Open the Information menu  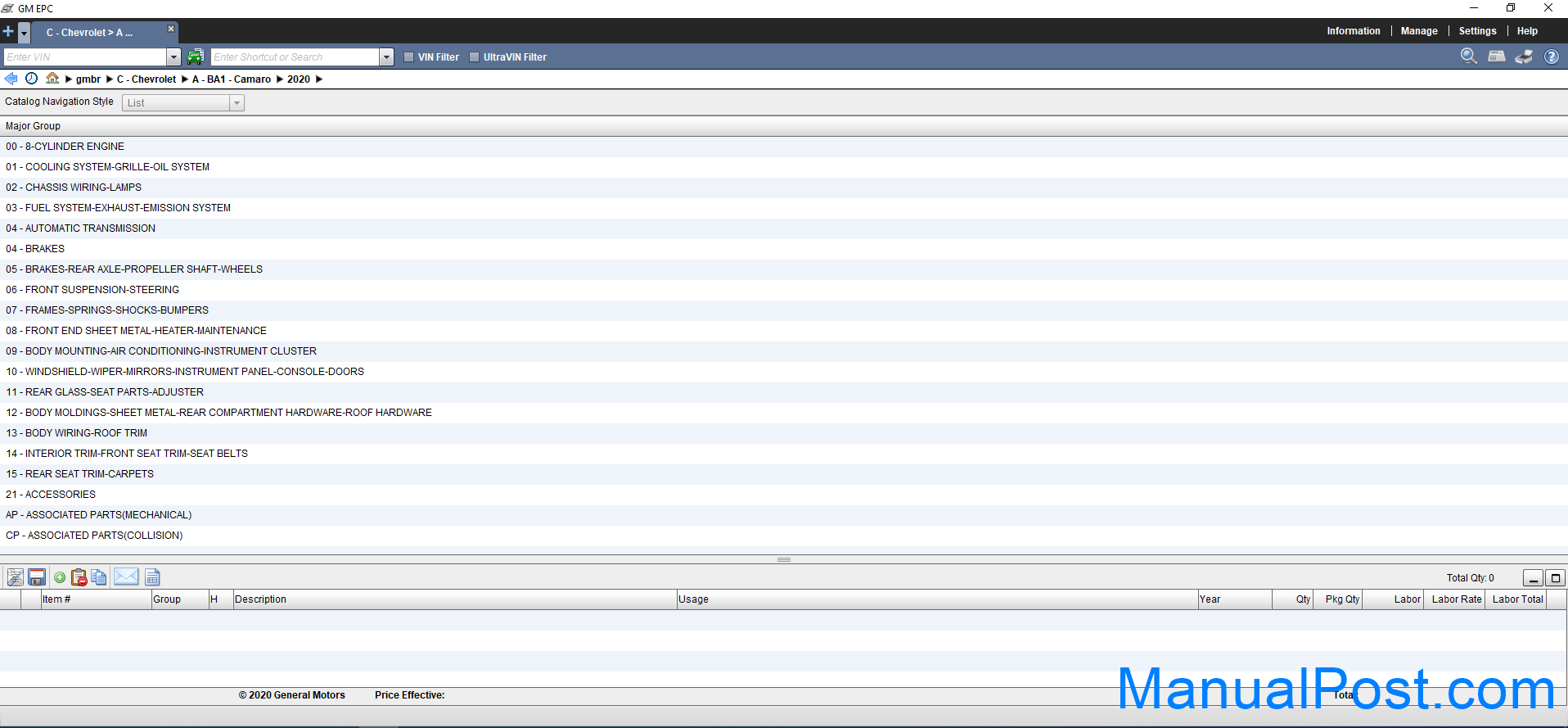pos(1354,31)
